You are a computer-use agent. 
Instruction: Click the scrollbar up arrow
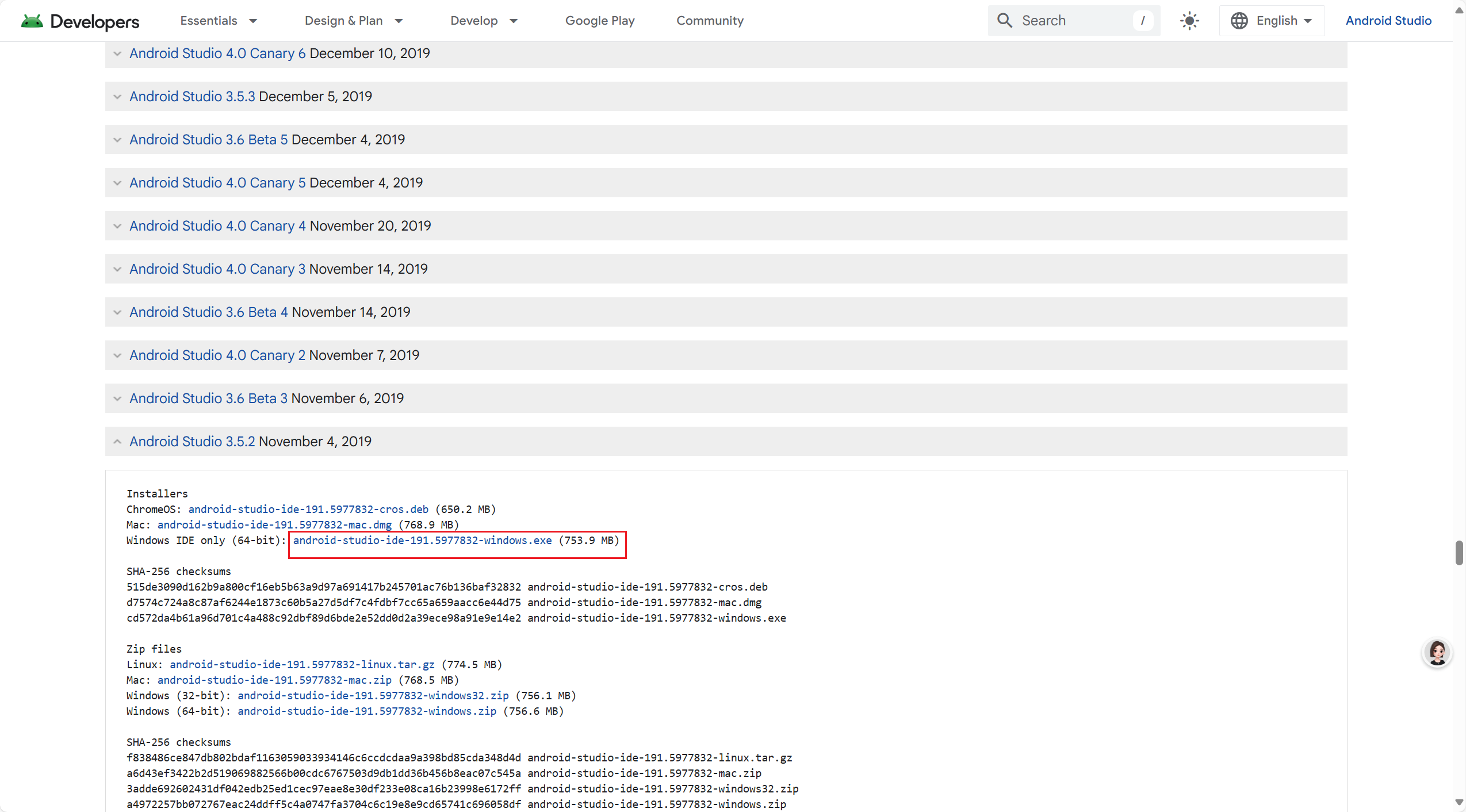1459,10
